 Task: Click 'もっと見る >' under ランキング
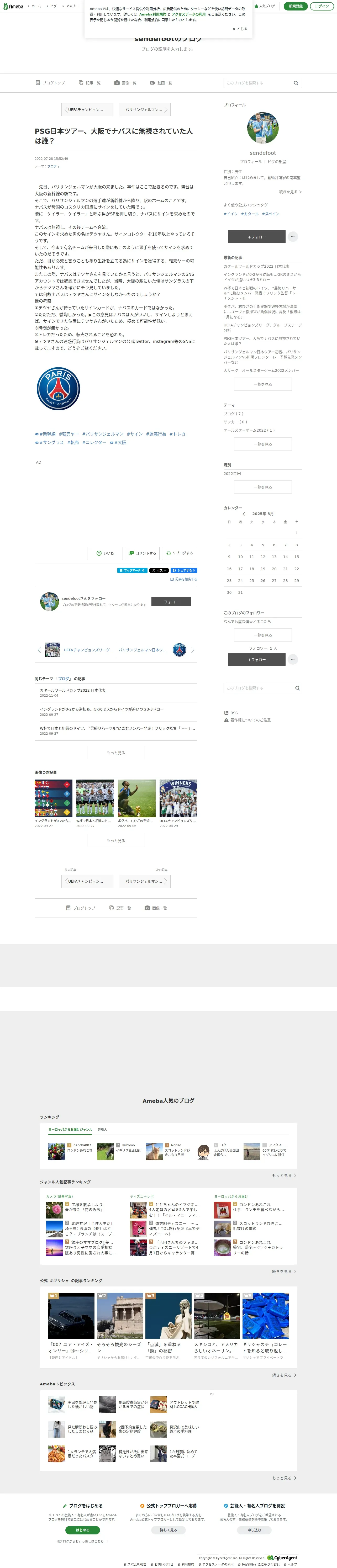tap(284, 1175)
